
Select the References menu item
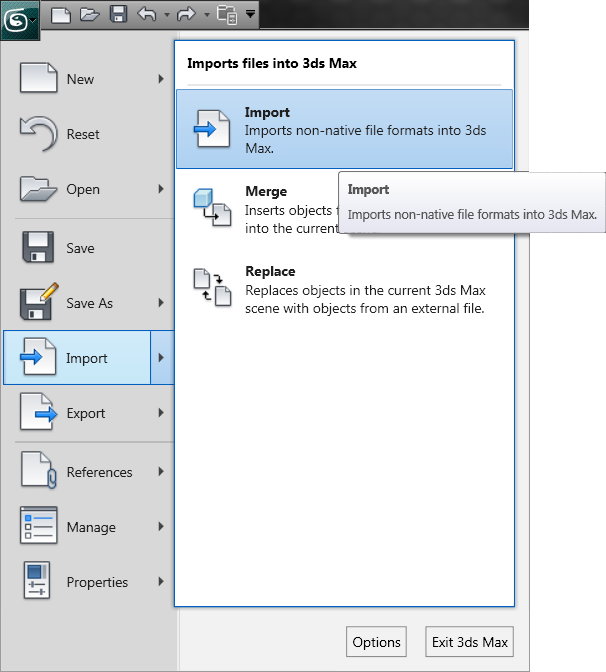(x=89, y=472)
